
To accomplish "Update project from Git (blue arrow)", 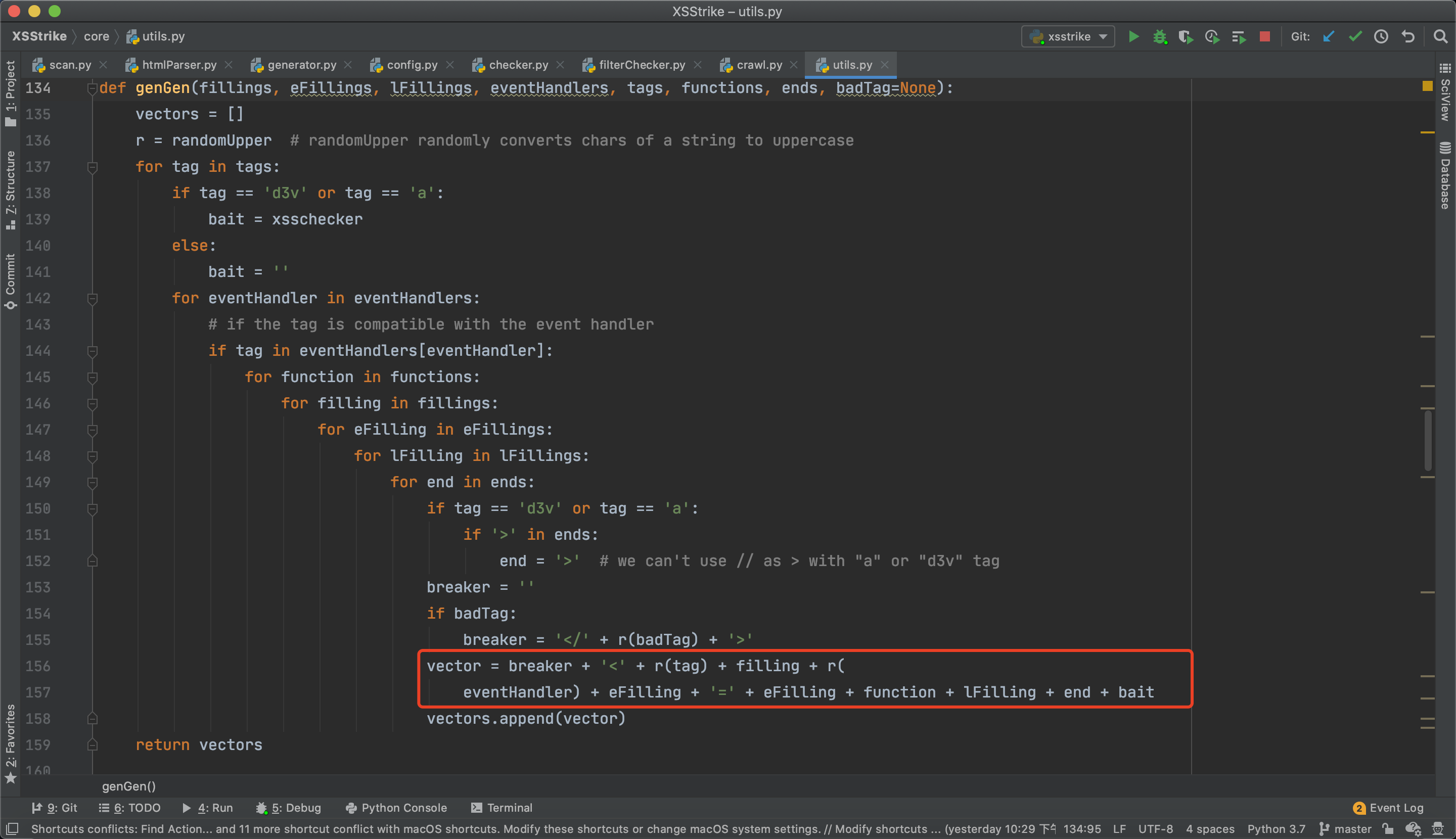I will tap(1329, 36).
